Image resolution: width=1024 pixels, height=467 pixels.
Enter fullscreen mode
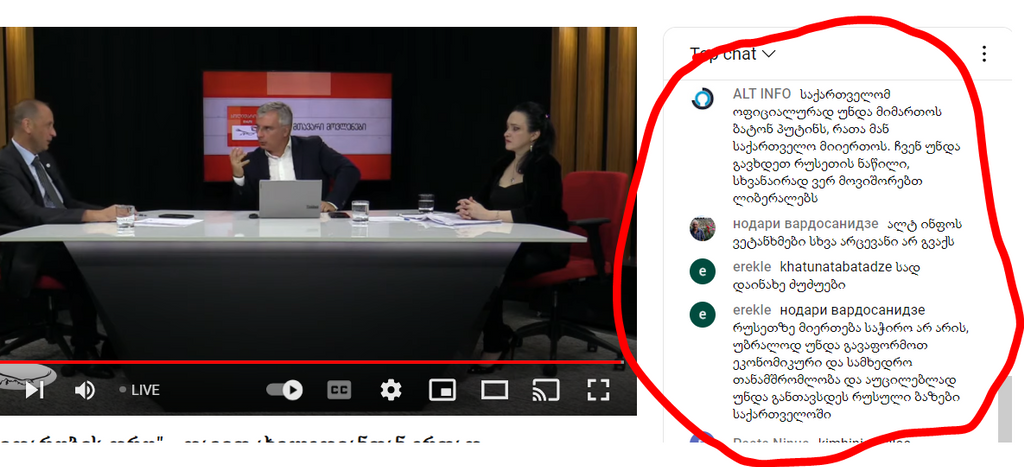pos(598,389)
